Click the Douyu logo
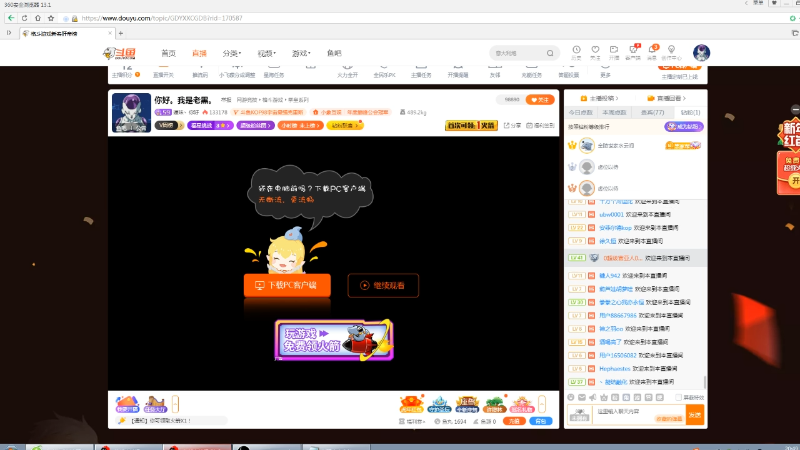800x450 pixels. coord(119,53)
